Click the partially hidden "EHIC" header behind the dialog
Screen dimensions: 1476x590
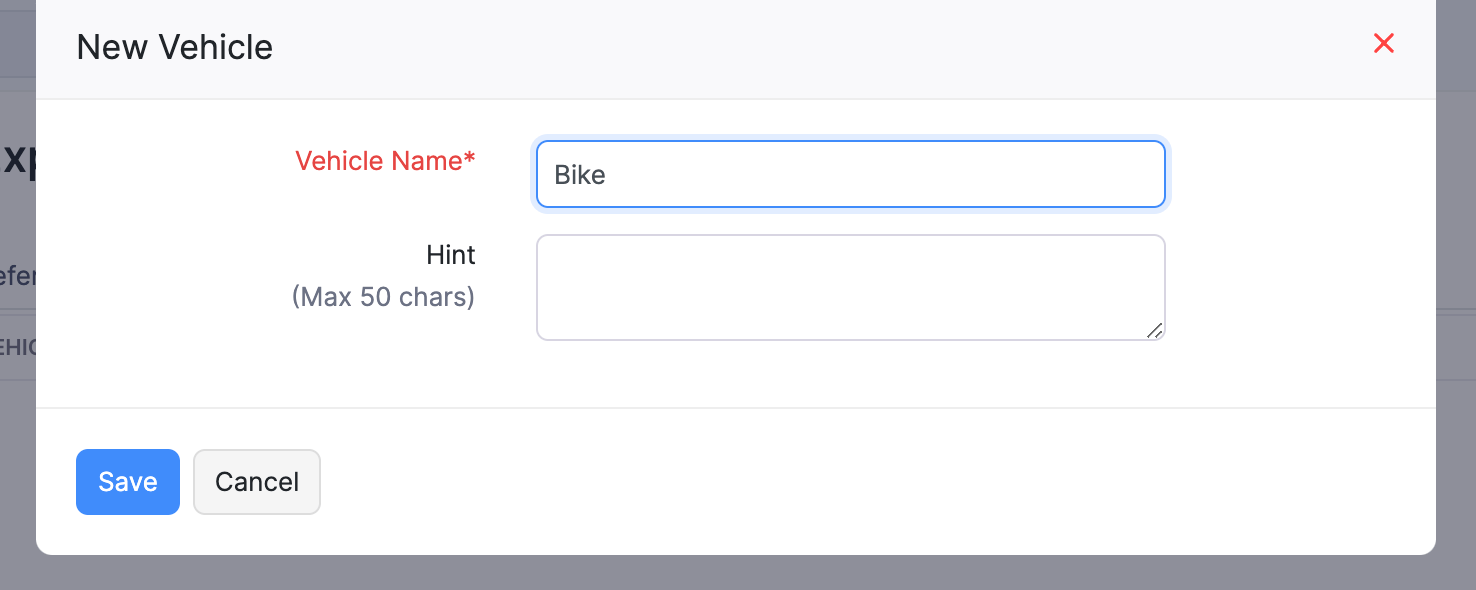click(x=18, y=347)
